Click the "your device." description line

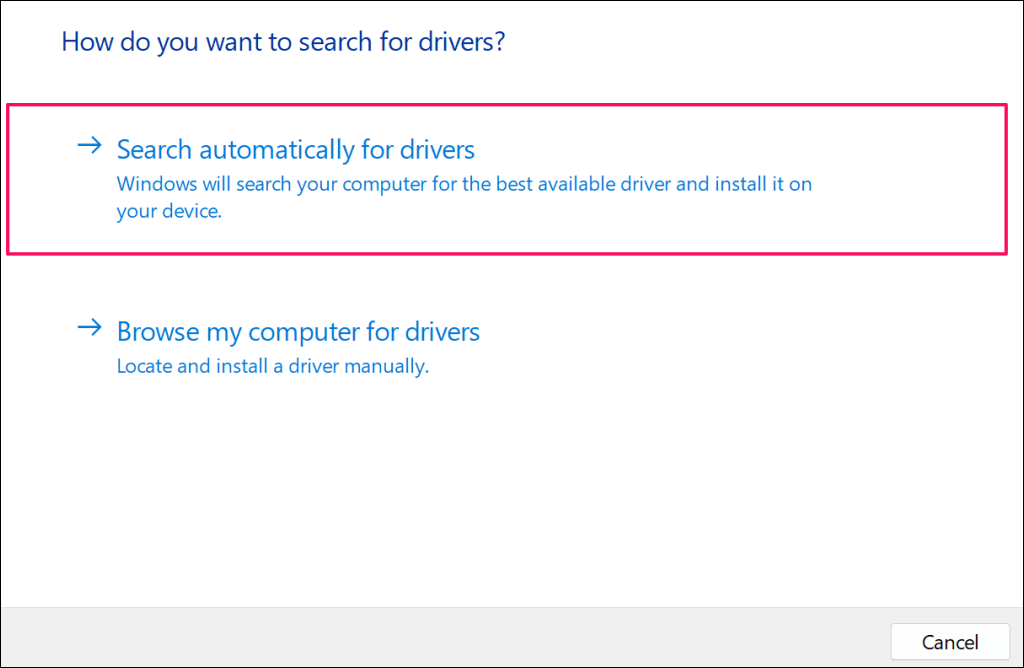tap(168, 212)
